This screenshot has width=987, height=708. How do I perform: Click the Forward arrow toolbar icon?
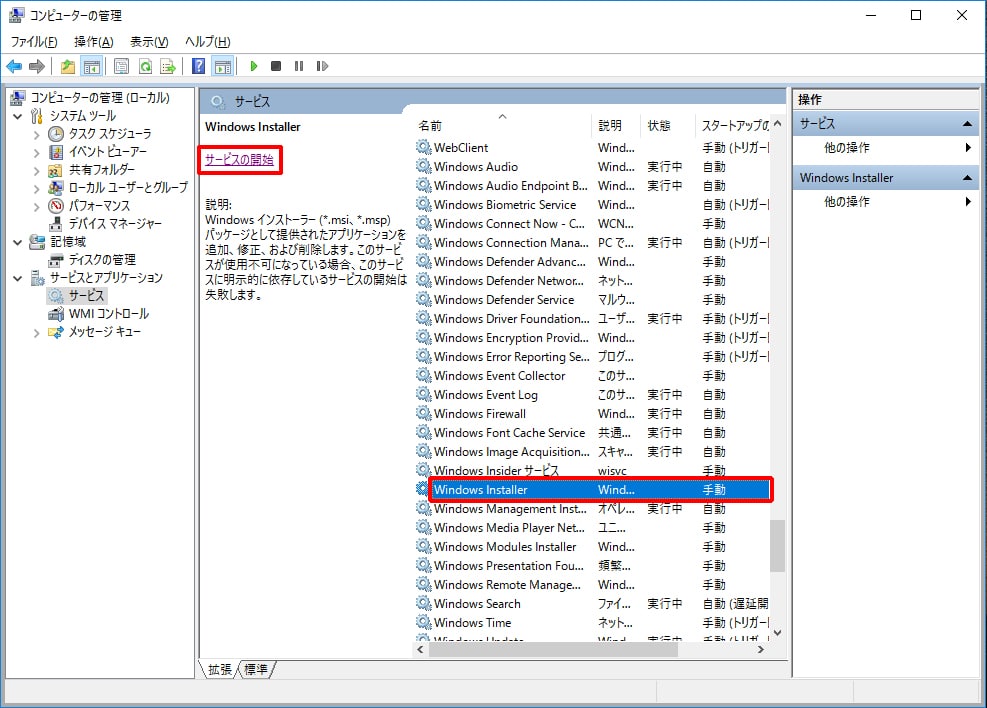(37, 66)
